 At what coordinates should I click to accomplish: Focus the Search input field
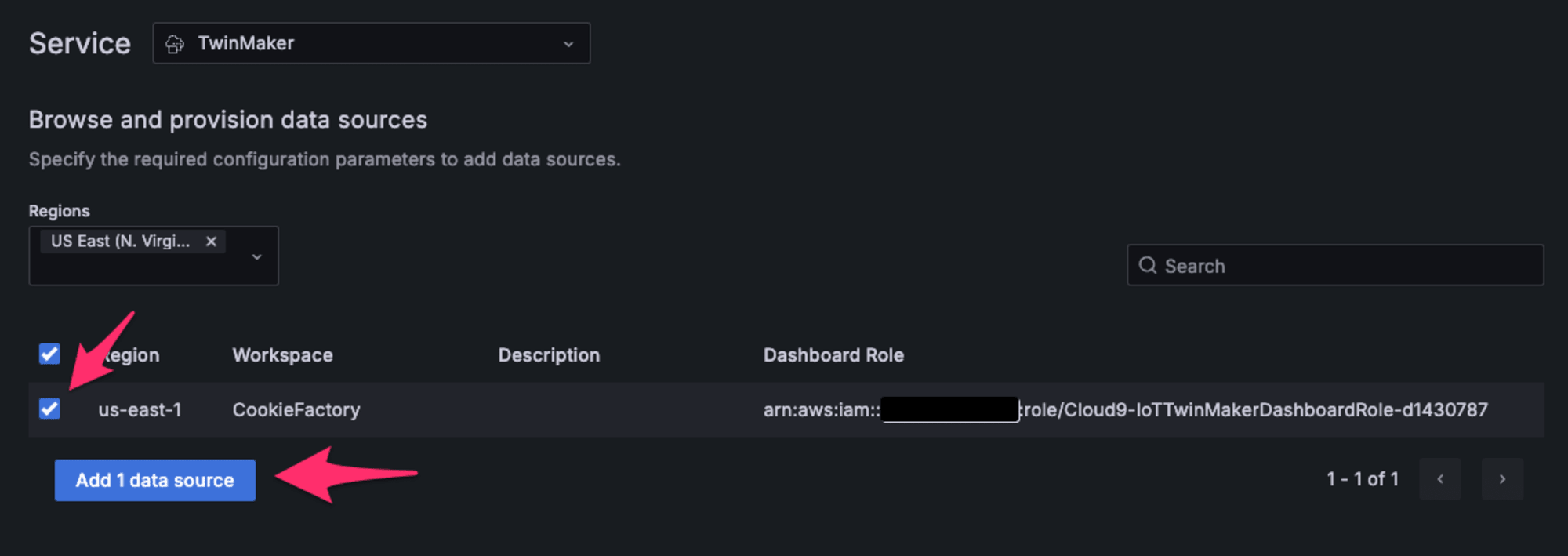tap(1335, 265)
